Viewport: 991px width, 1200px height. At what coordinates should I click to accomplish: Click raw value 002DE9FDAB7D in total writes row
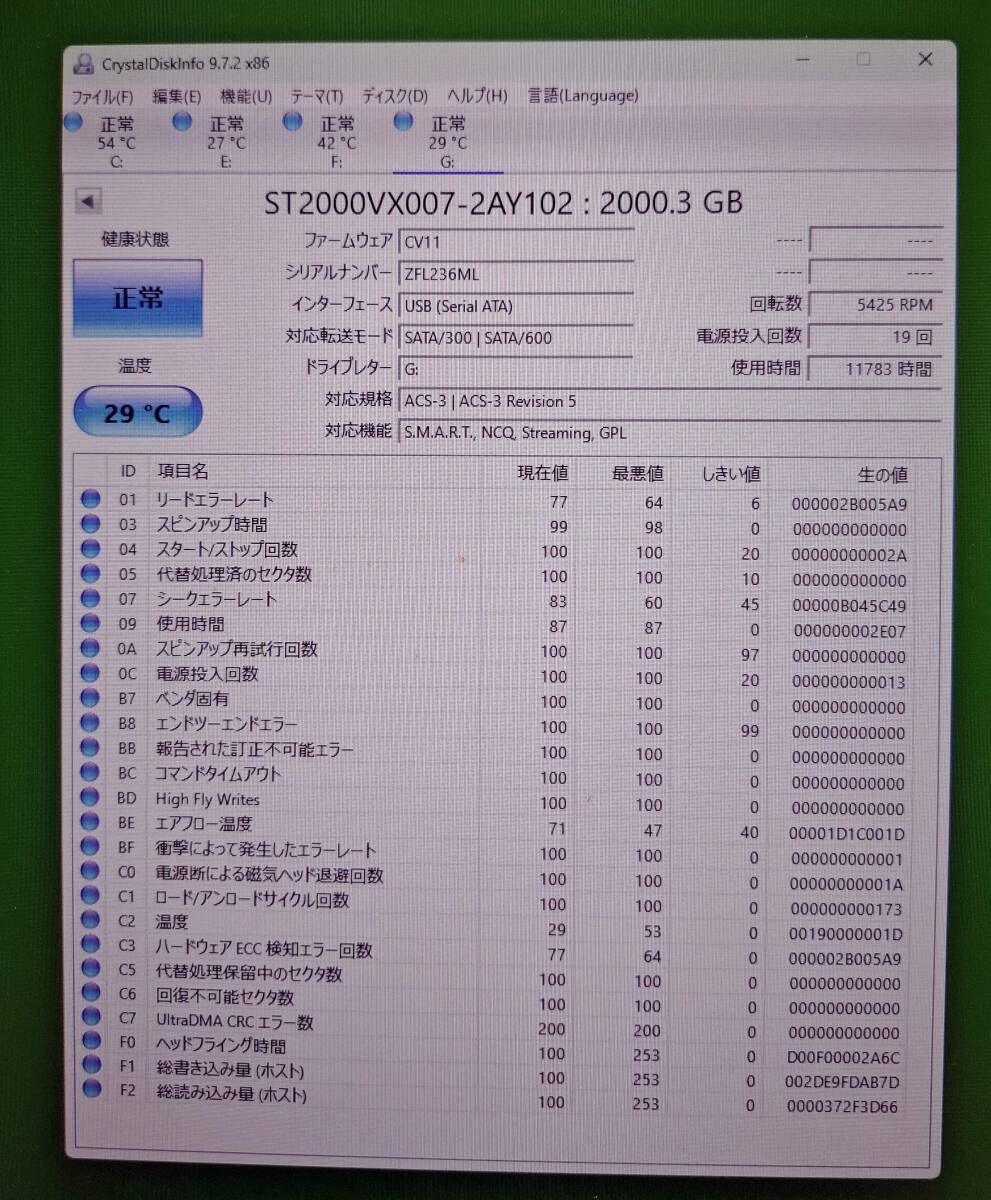tap(844, 1082)
